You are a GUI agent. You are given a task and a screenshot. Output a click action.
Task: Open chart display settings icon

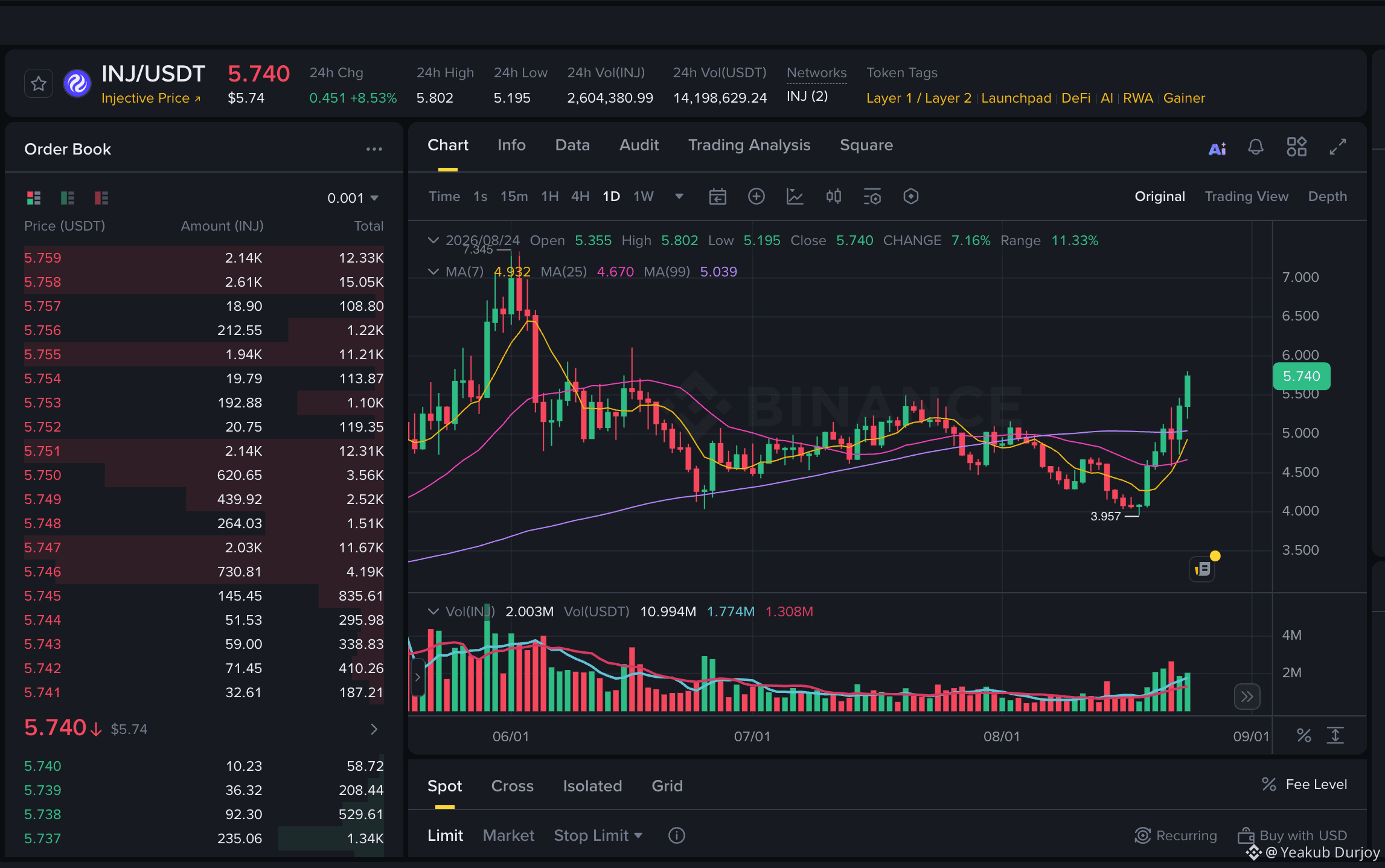[x=872, y=197]
